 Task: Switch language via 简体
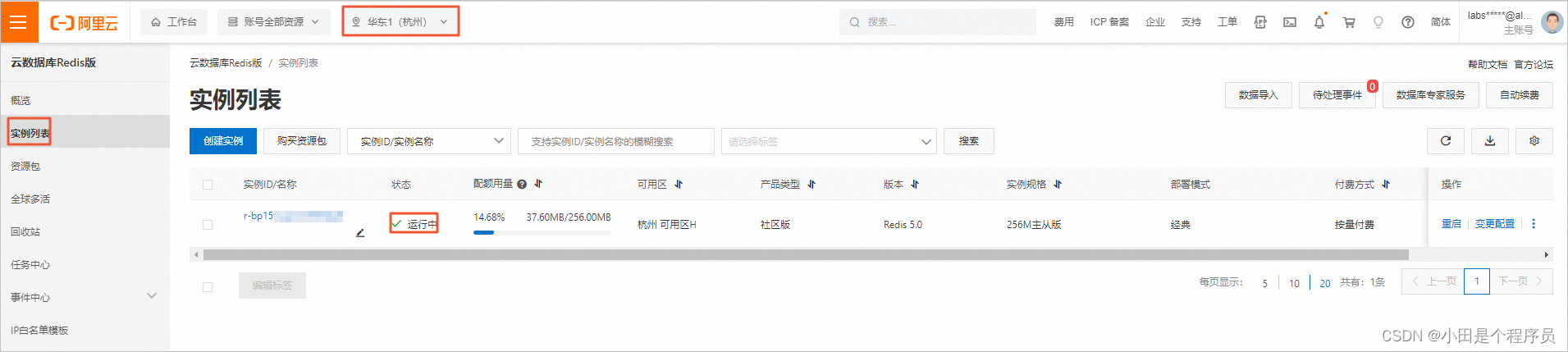click(x=1440, y=22)
